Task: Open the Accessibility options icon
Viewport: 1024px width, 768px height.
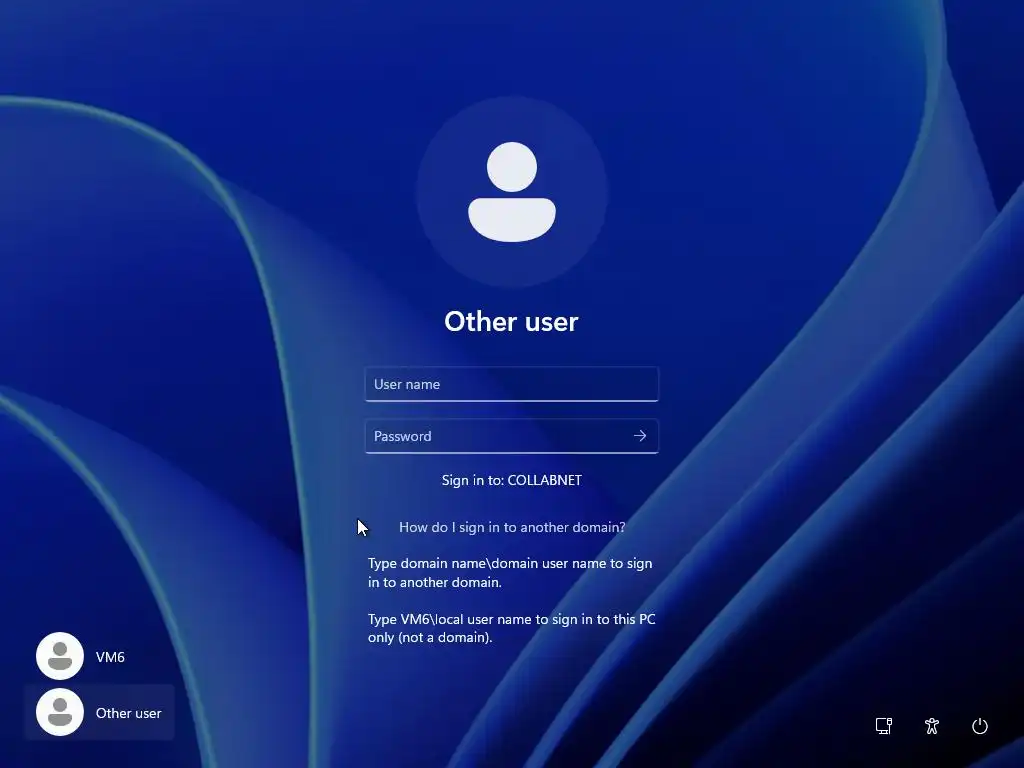Action: [932, 726]
